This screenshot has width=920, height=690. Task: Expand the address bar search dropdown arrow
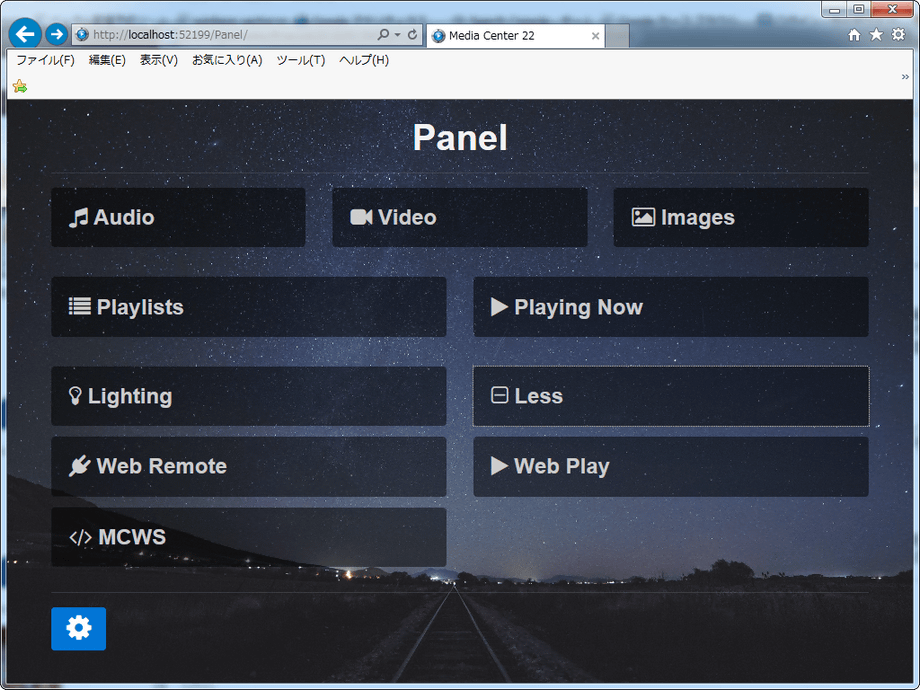tap(397, 35)
